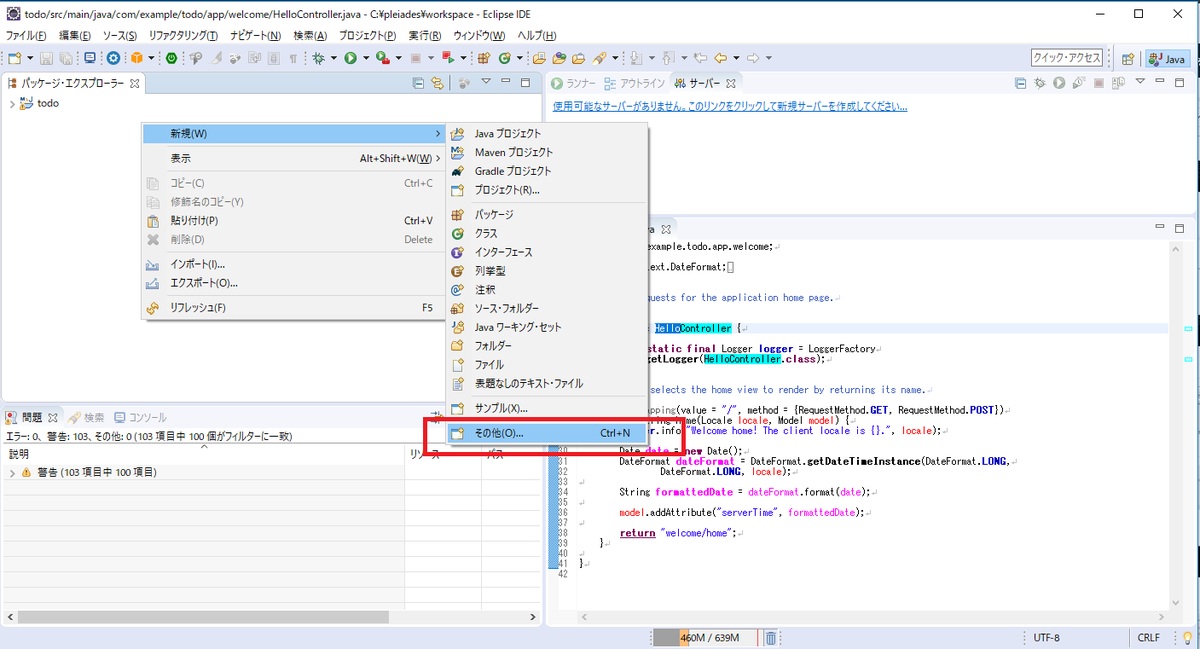
Task: Minimize the Servers view
Action: pos(1158,83)
